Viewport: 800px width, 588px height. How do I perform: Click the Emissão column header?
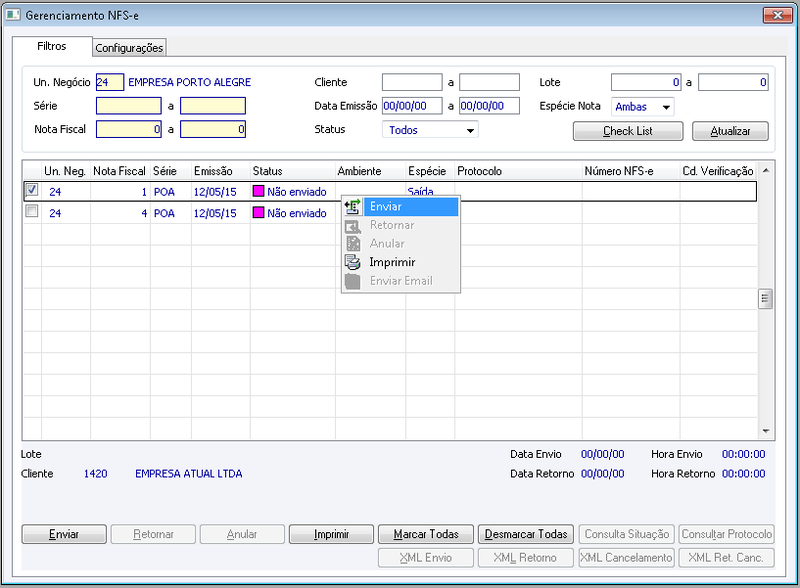(x=220, y=171)
